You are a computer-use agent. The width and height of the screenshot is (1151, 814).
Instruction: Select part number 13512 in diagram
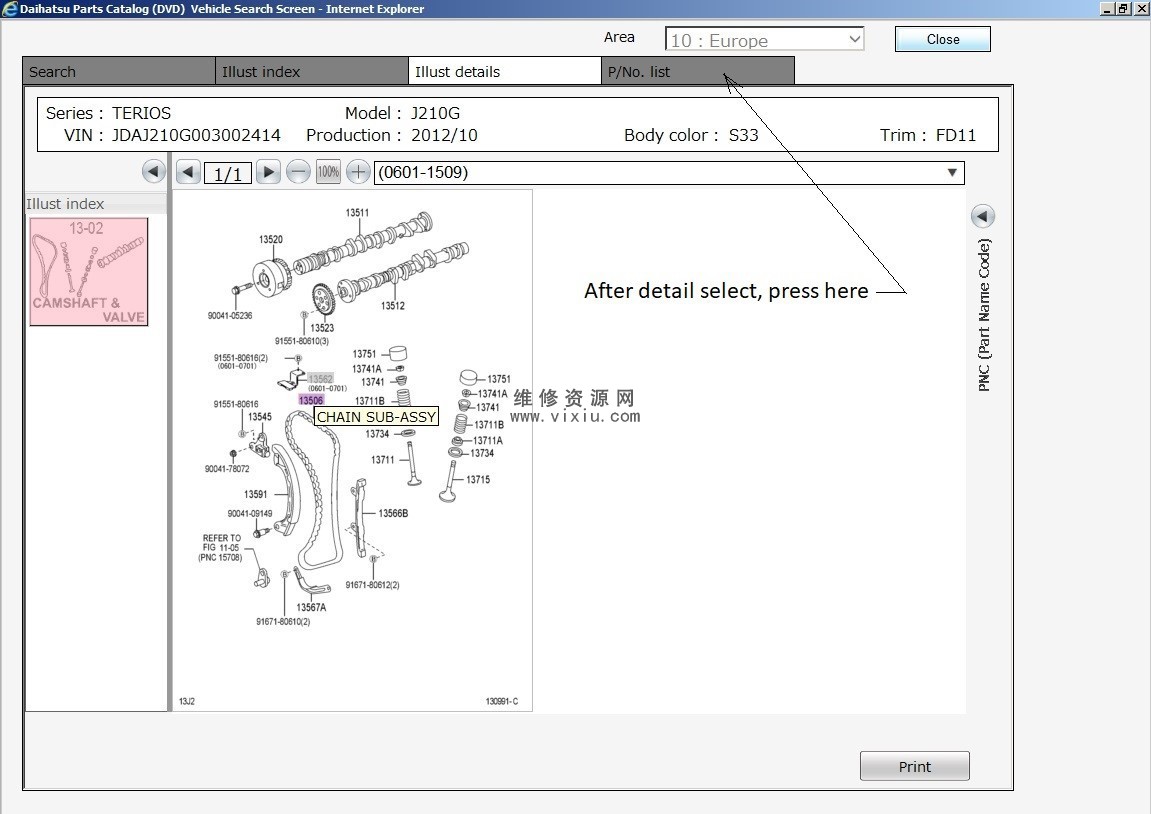click(x=393, y=305)
